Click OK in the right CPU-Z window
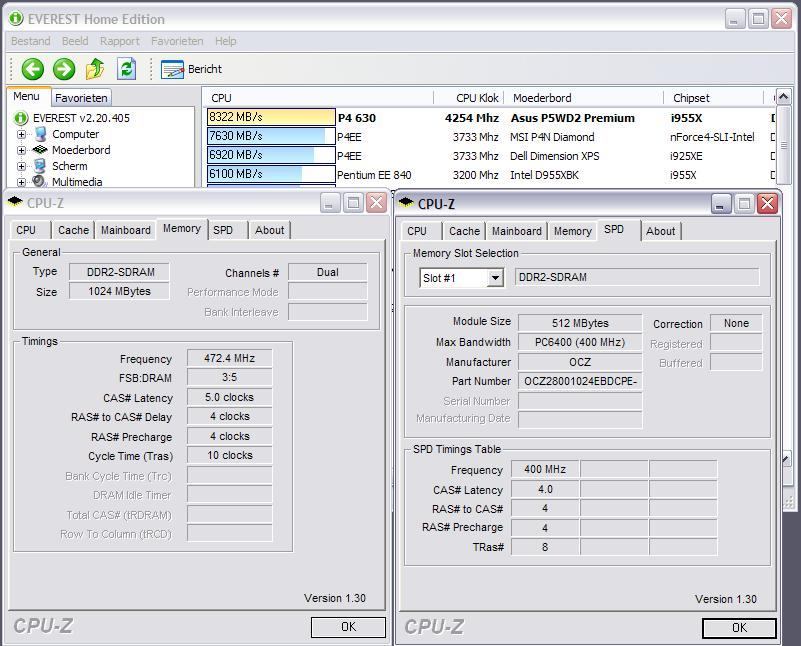The image size is (801, 646). click(x=739, y=628)
